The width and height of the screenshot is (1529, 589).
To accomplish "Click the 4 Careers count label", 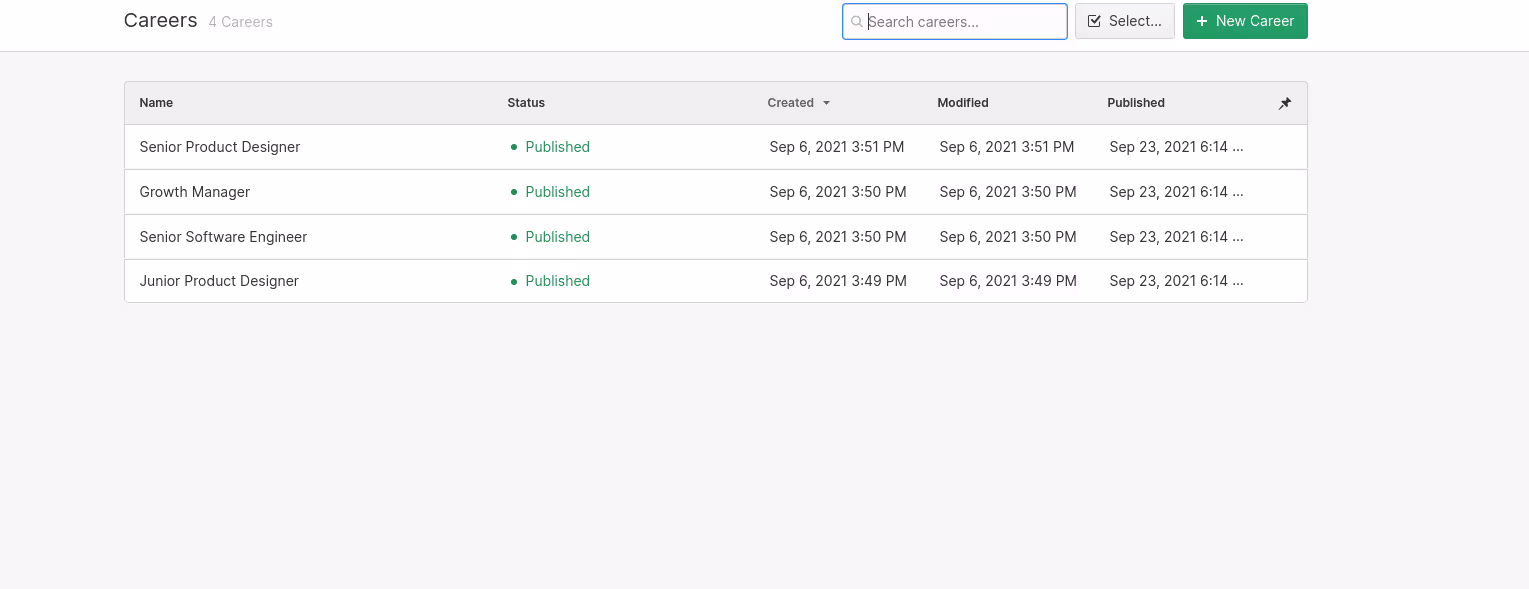I will (x=240, y=22).
